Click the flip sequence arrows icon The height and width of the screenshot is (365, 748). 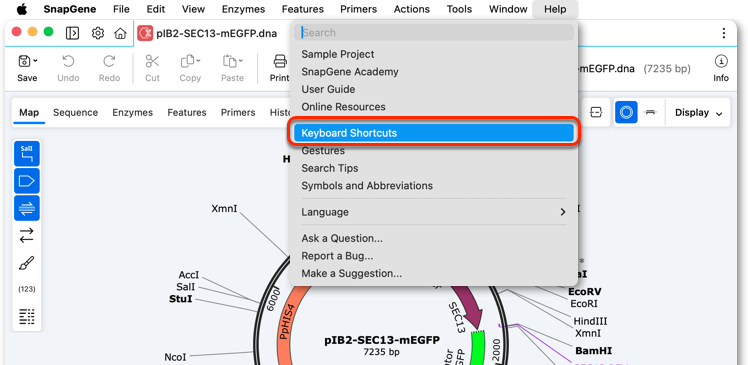[x=27, y=235]
